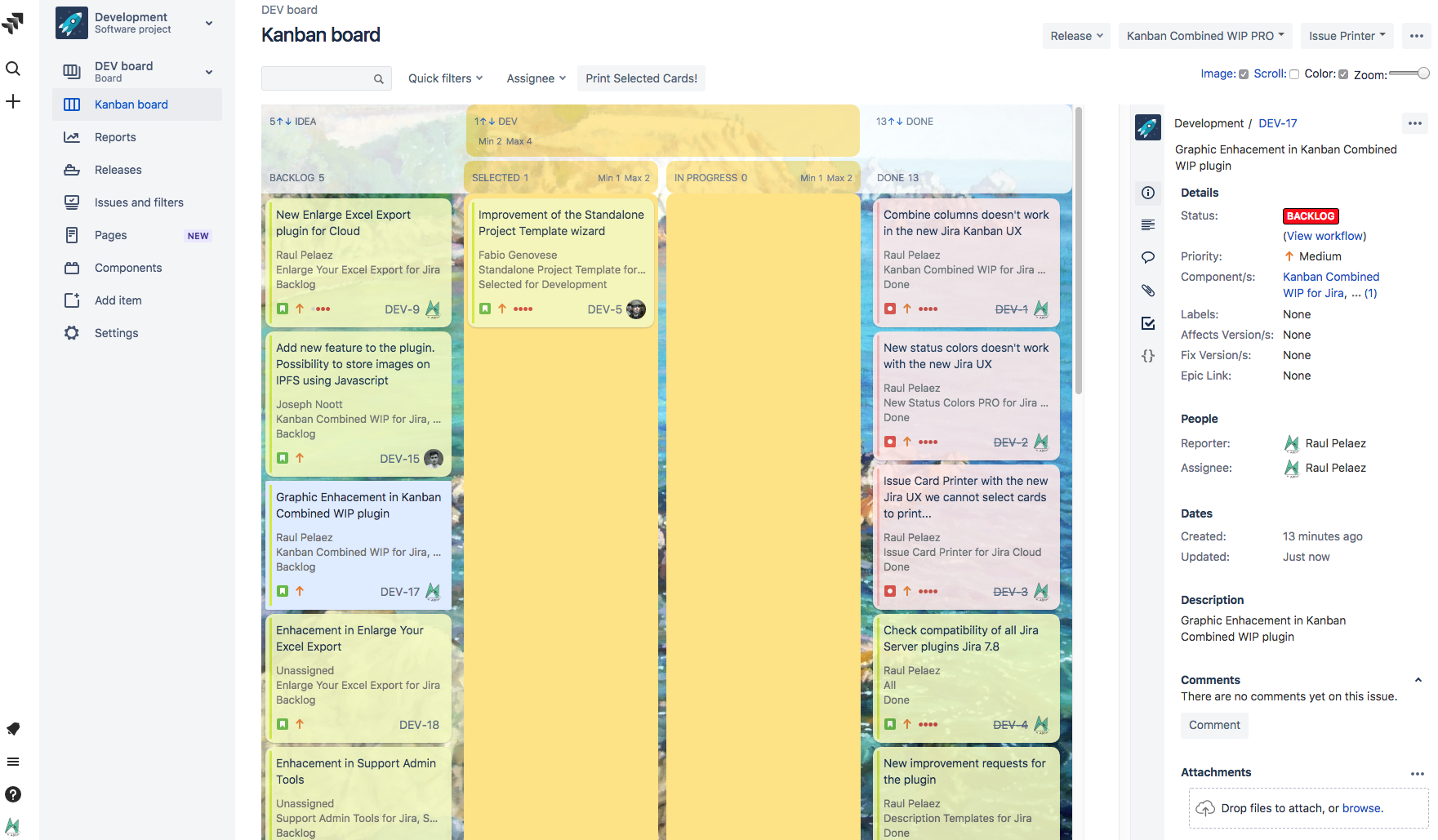Click the board search input field
This screenshot has width=1438, height=840.
(x=317, y=78)
